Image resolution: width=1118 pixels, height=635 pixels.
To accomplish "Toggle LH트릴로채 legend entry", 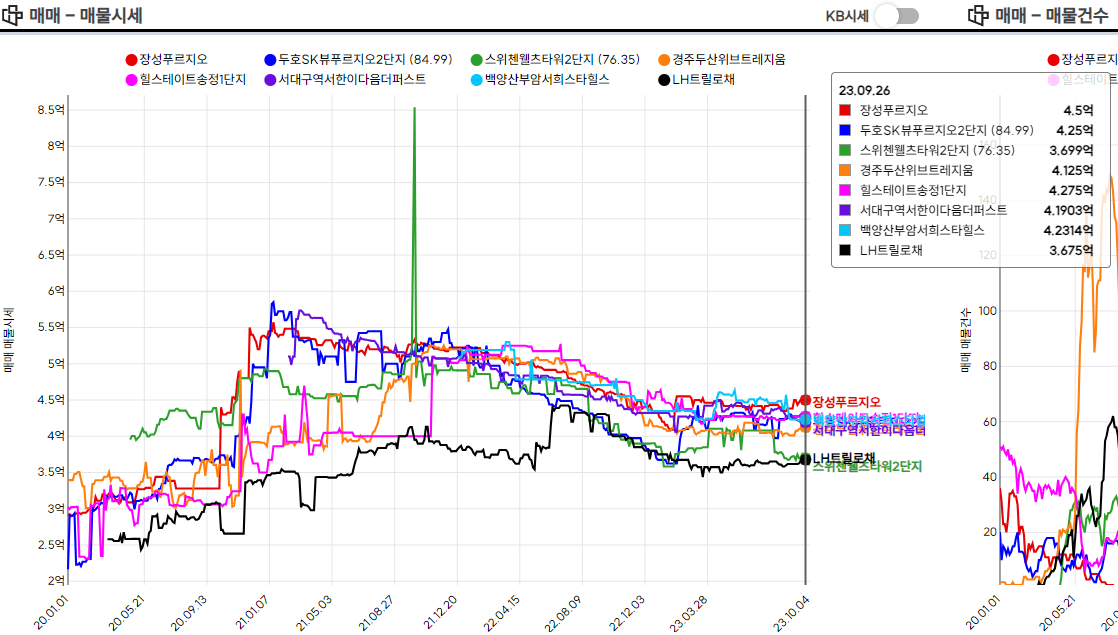I will [697, 80].
